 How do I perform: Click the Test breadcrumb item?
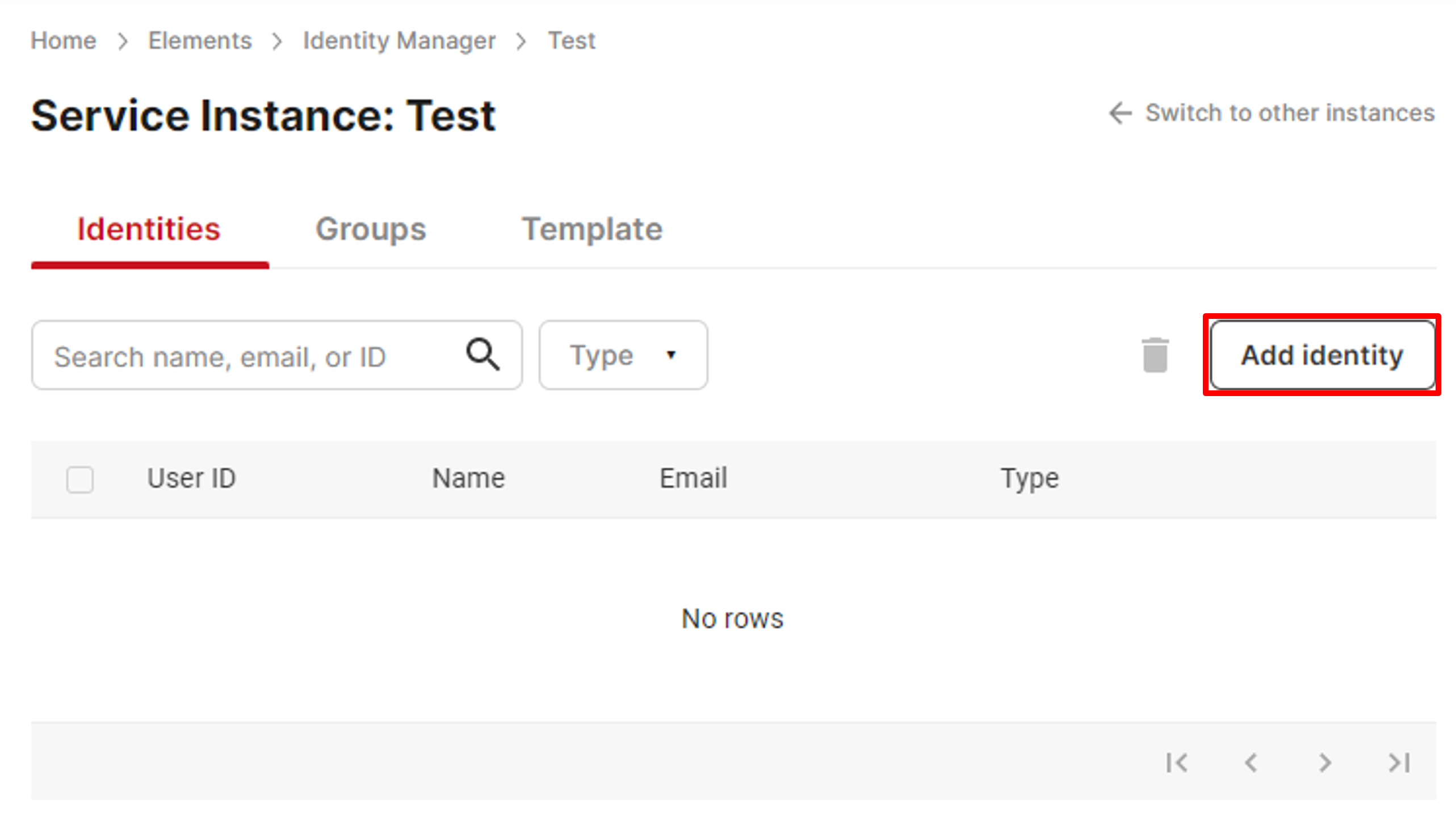coord(572,40)
